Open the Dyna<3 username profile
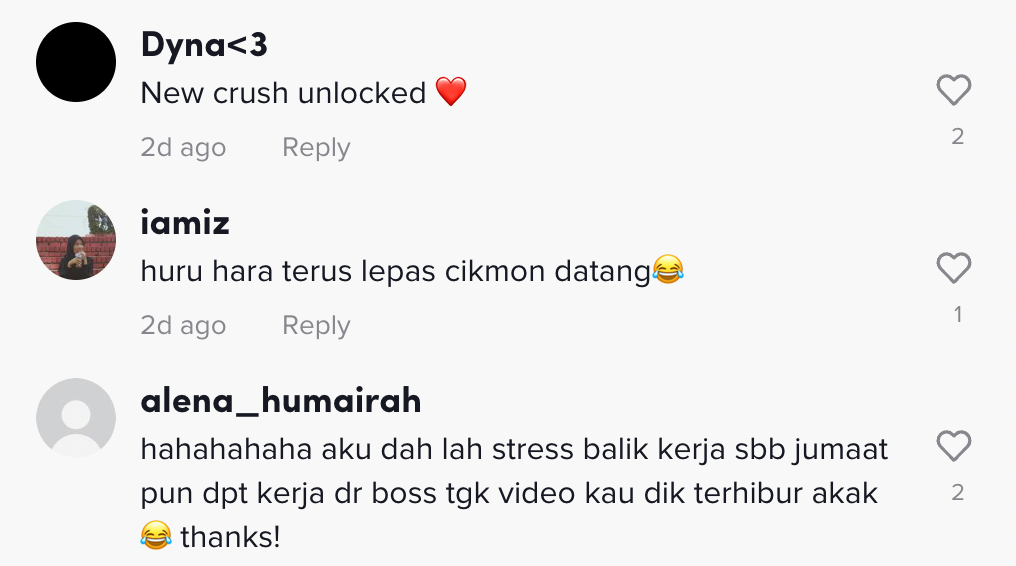 pos(204,45)
